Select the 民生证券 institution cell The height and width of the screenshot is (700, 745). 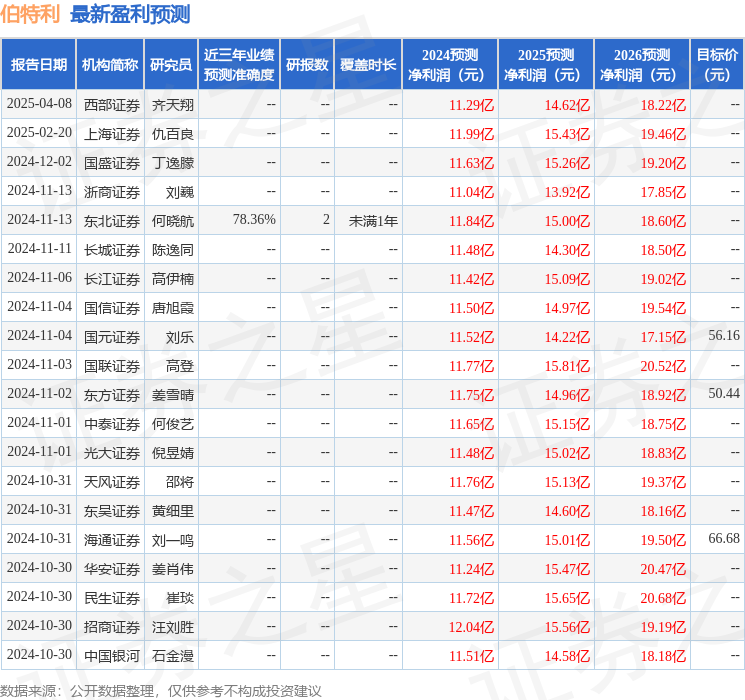(112, 598)
